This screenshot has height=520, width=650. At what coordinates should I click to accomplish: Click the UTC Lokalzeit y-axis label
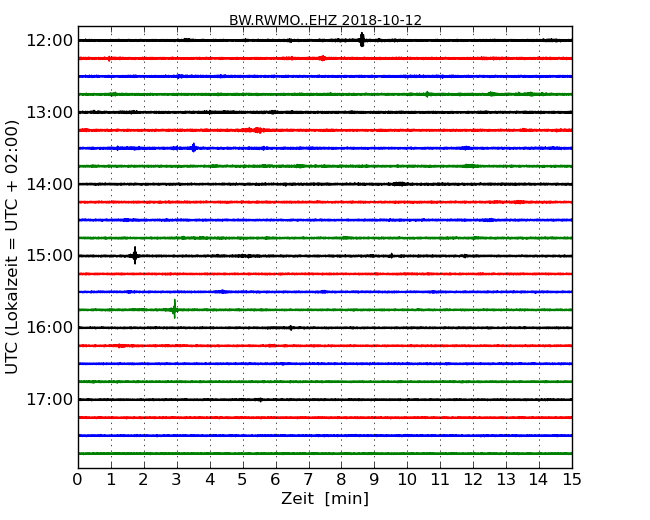12,248
